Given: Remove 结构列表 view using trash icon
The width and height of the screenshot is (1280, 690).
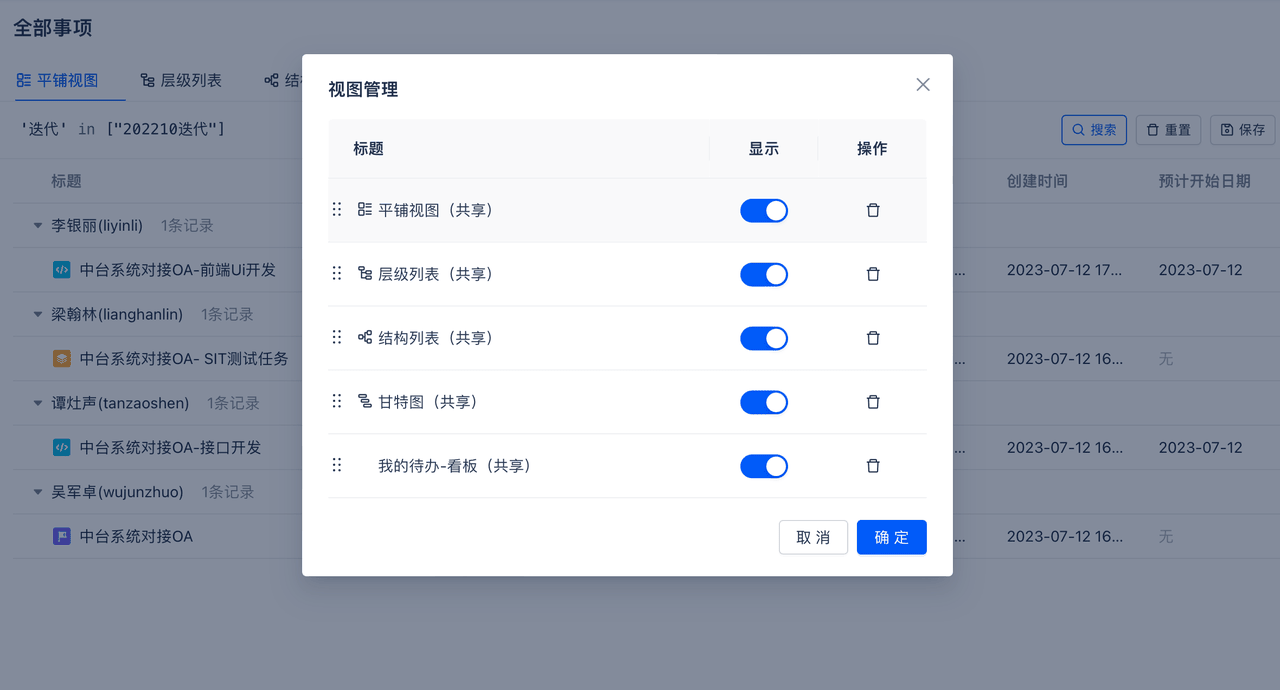Looking at the screenshot, I should [x=873, y=338].
